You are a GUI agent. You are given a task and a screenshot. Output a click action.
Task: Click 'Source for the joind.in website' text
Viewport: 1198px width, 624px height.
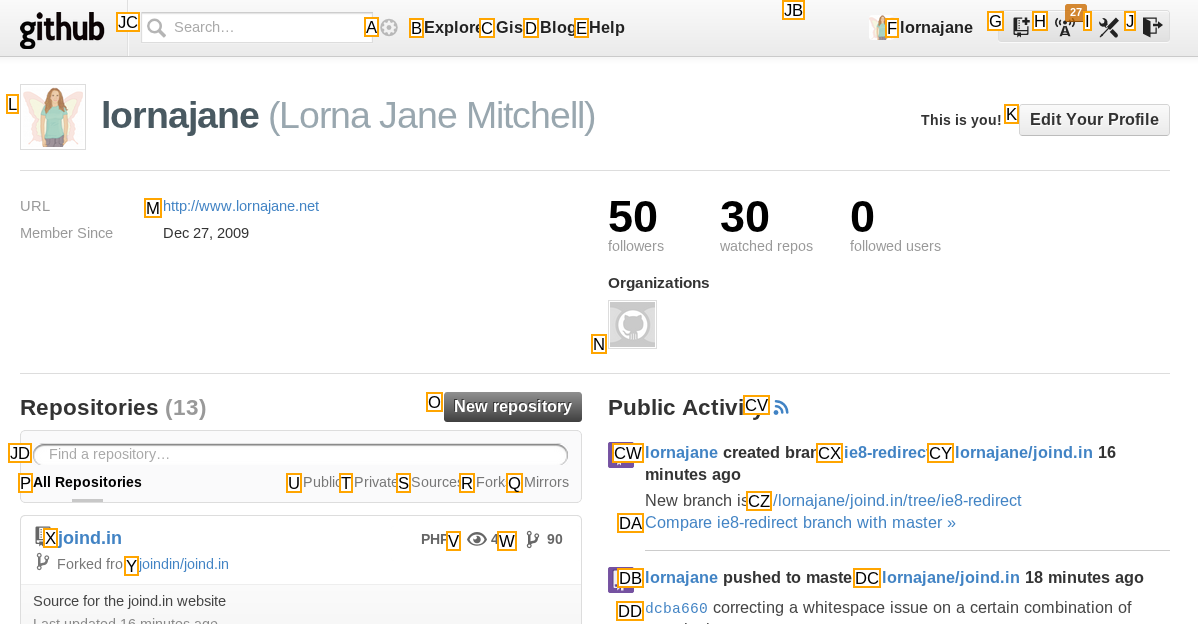click(x=129, y=601)
